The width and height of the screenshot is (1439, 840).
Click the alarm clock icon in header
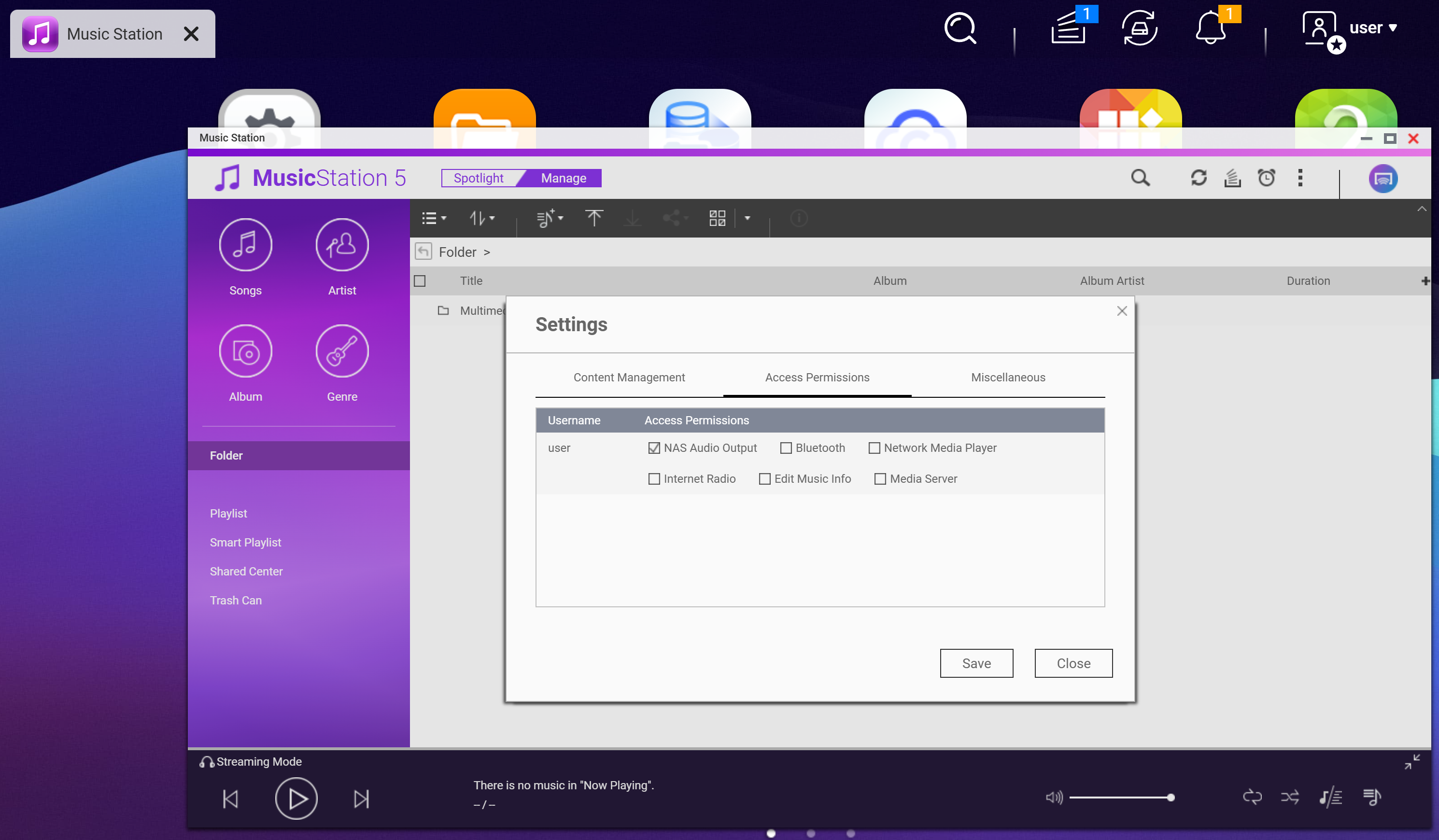[1266, 178]
